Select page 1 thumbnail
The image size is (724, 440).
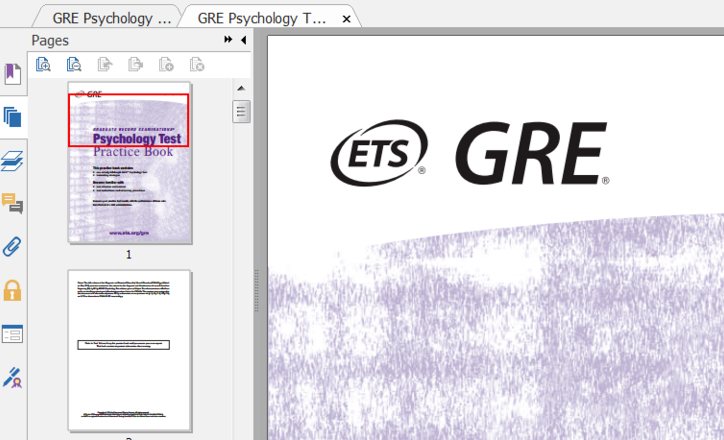130,163
